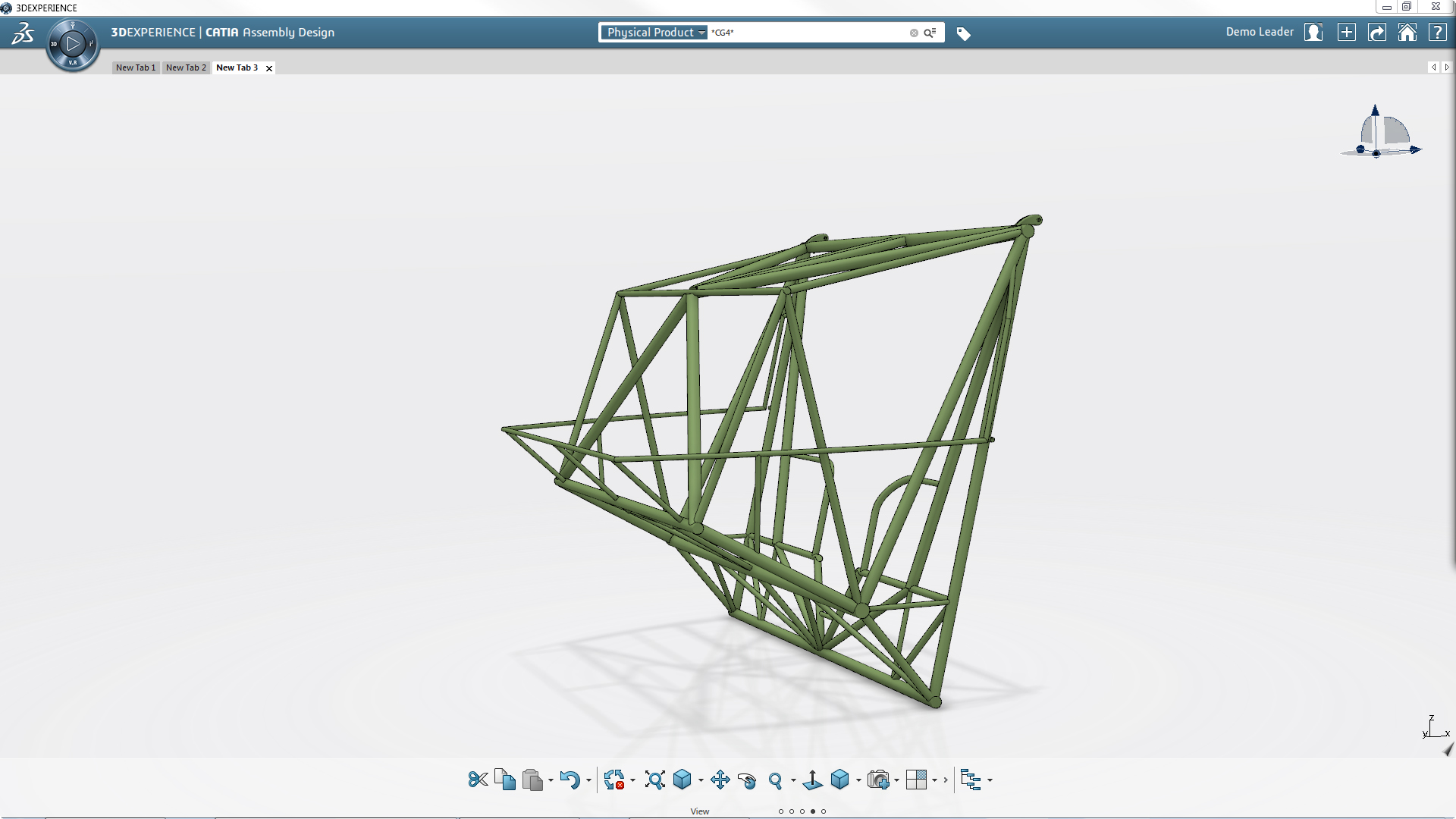Select the last toolbar page dot
This screenshot has width=1456, height=819.
[824, 811]
